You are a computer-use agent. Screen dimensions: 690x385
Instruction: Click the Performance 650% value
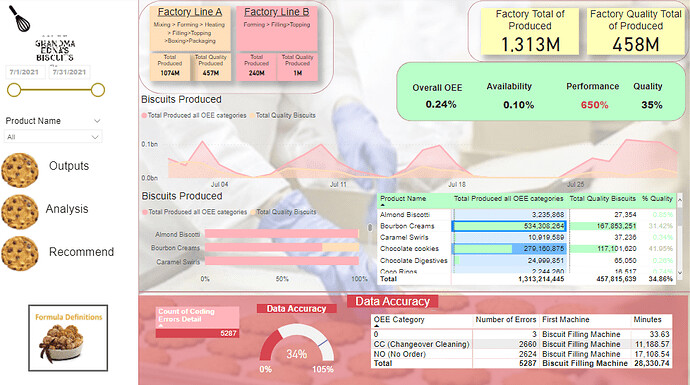pos(594,105)
